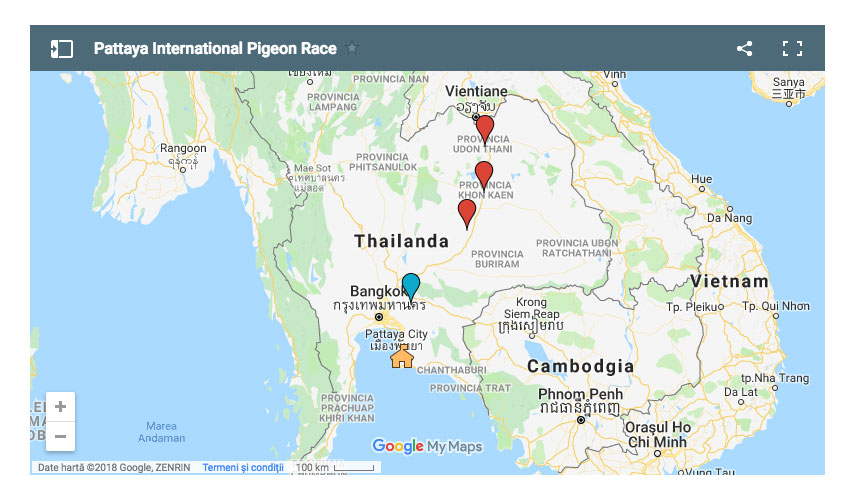859x489 pixels.
Task: Click the Marea Andaman sea label
Action: [161, 432]
